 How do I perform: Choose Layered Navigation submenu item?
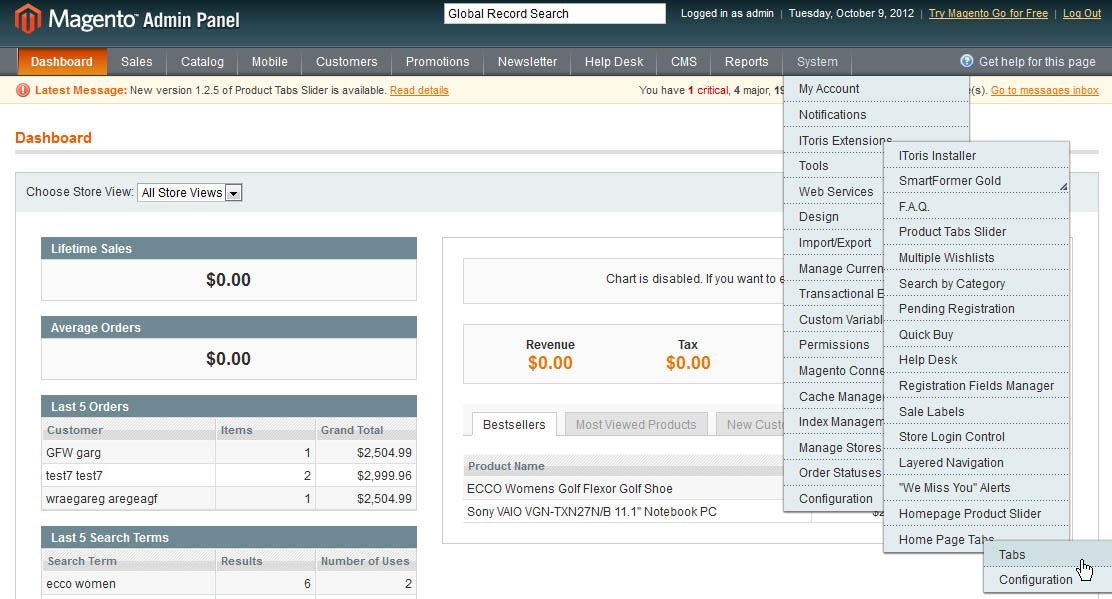coord(976,462)
